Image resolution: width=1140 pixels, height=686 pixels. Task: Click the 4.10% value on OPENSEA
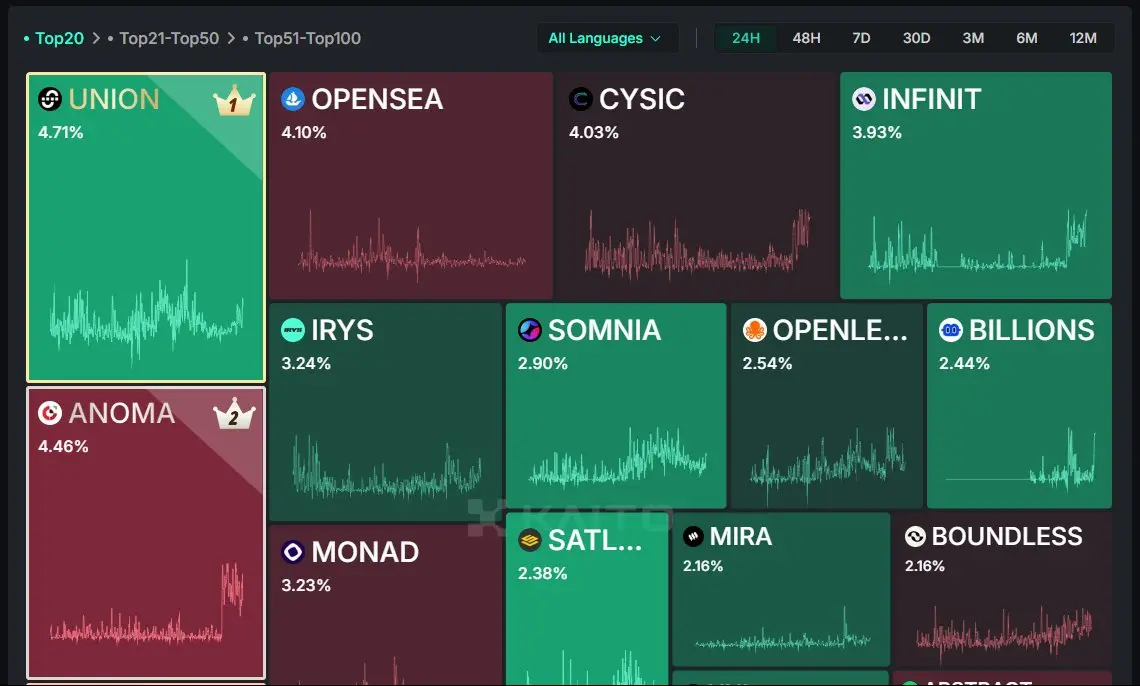click(304, 132)
